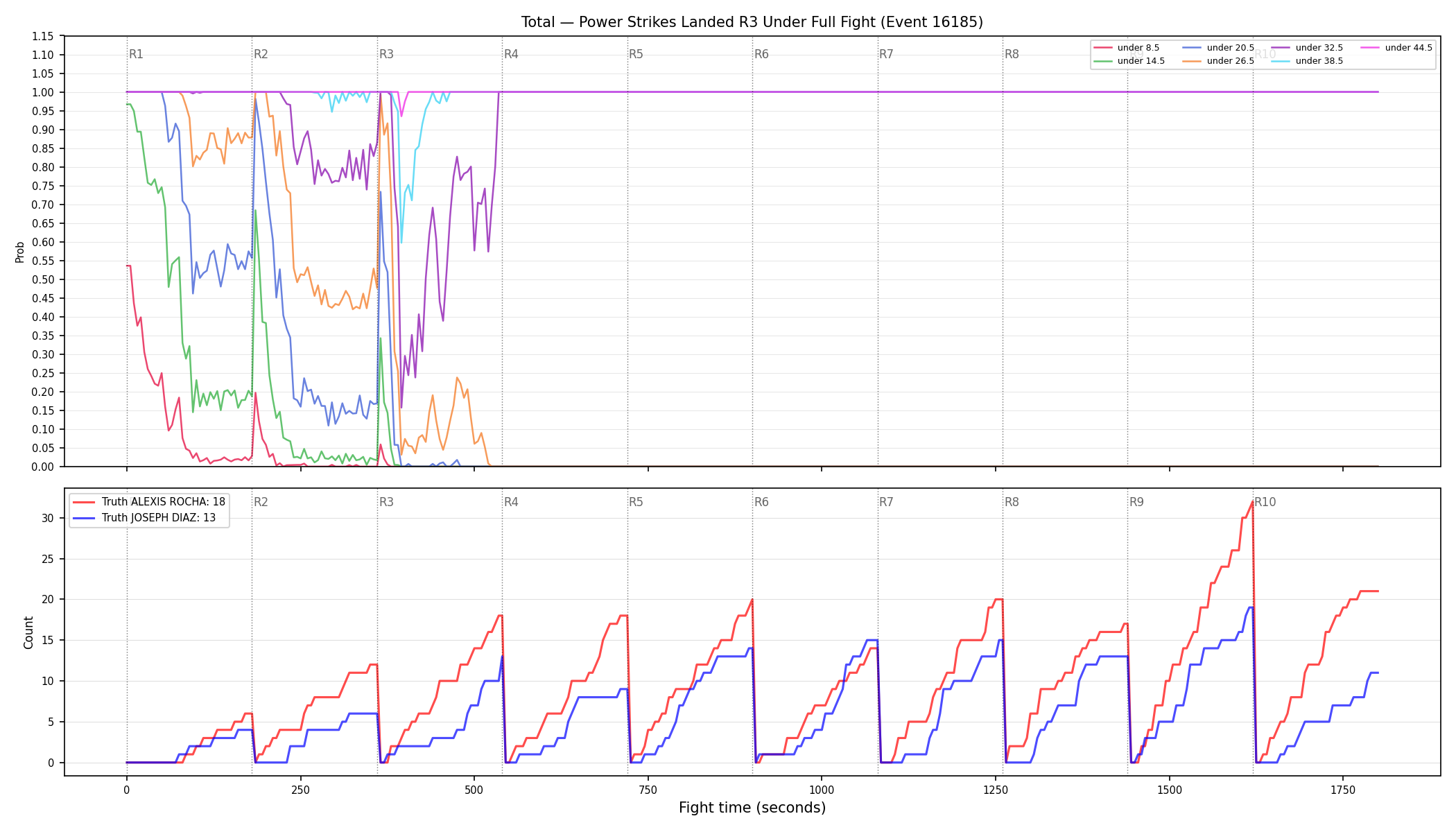Click the R6 round label in the probability chart

point(761,54)
